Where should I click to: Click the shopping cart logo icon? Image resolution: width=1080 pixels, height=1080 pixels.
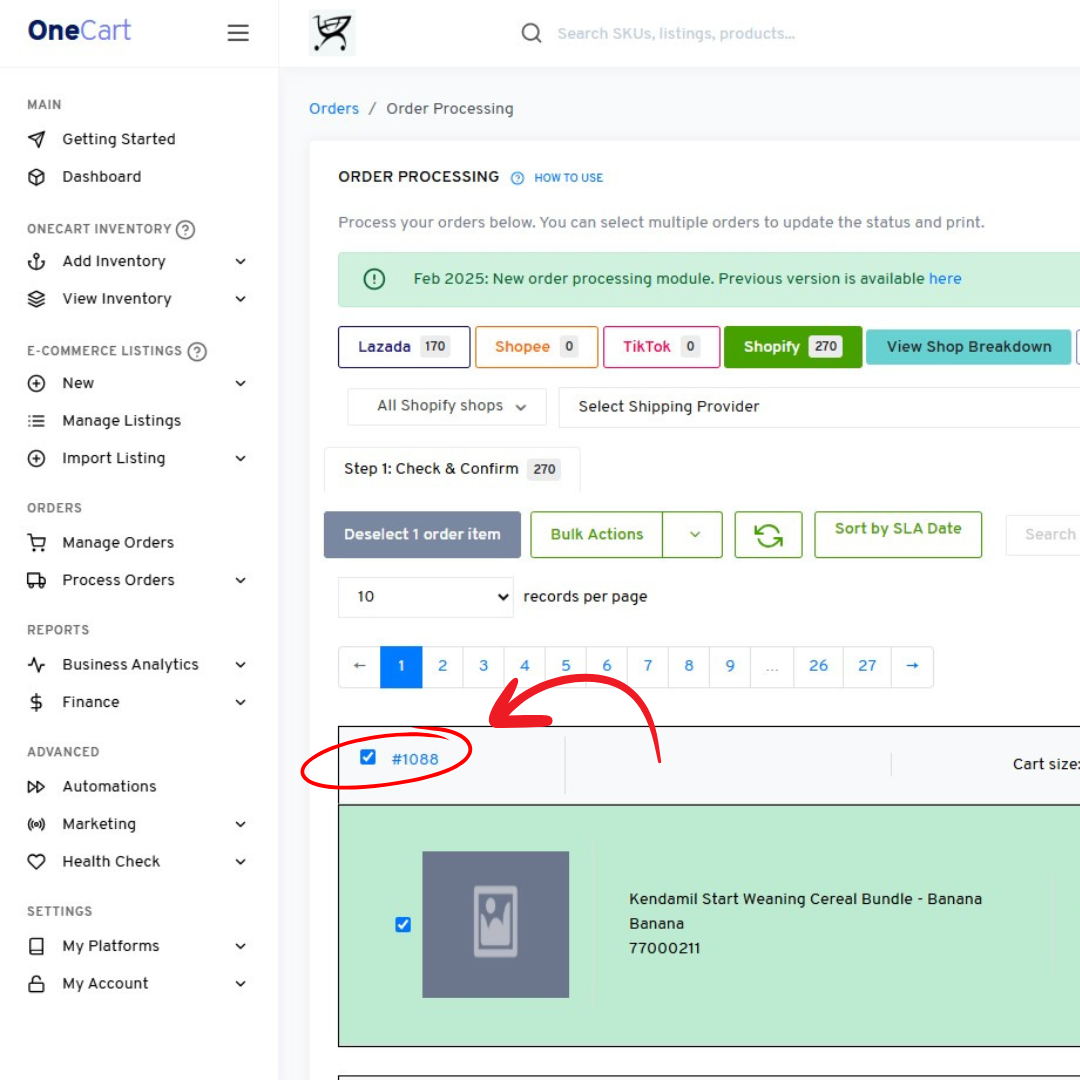(332, 32)
